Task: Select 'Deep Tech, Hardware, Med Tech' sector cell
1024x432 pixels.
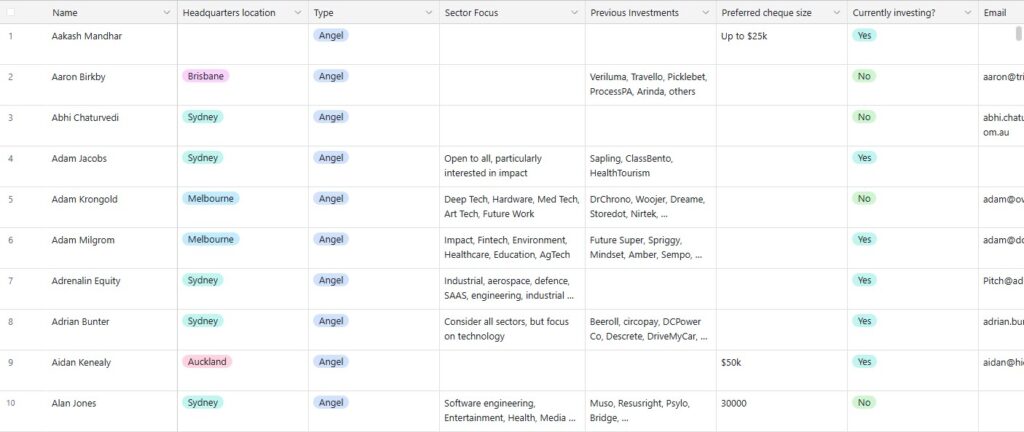Action: [512, 208]
